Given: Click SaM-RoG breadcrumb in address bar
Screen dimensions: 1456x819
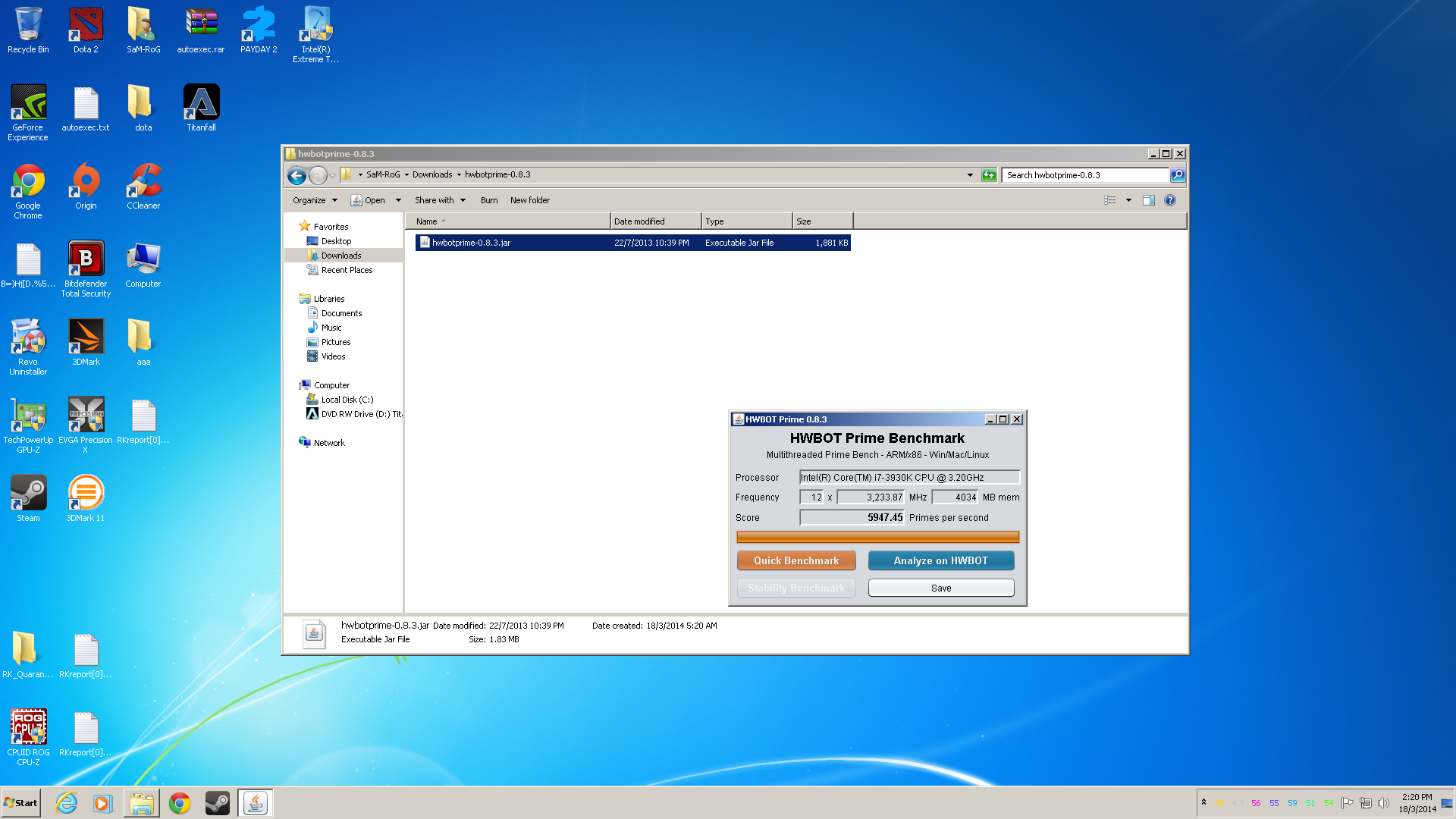Looking at the screenshot, I should click(383, 174).
